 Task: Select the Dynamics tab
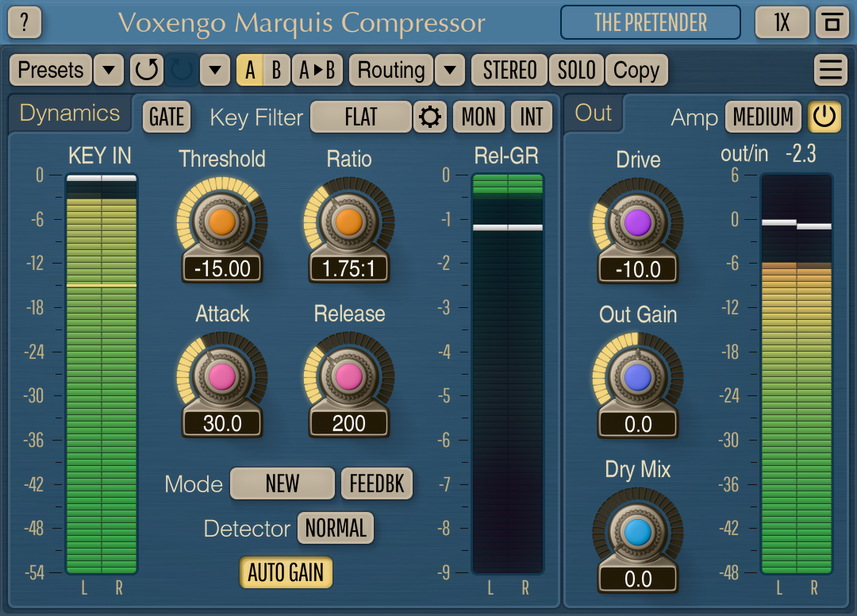click(69, 113)
